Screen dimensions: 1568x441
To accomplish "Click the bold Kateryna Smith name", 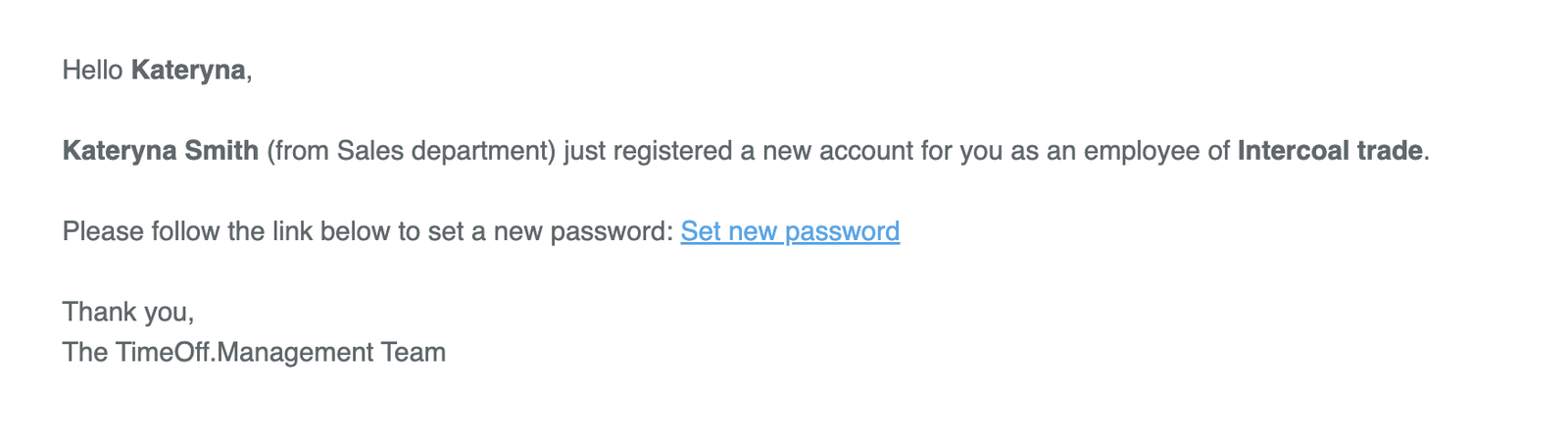I will 161,151.
